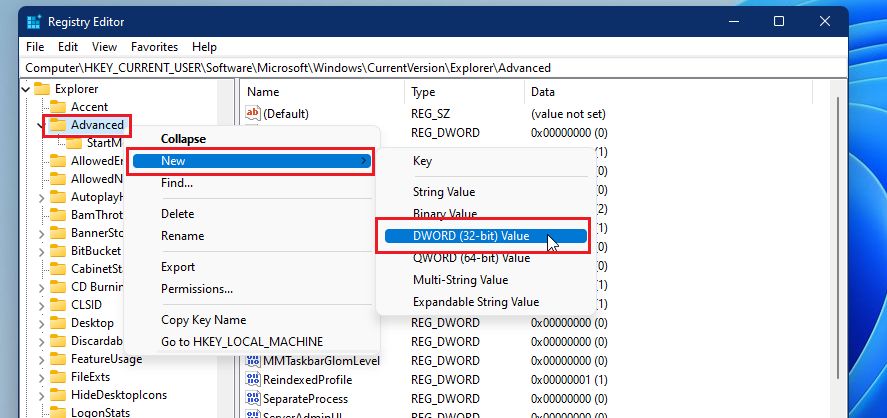This screenshot has width=887, height=418.
Task: Select Find... in the context menu
Action: coord(252,183)
